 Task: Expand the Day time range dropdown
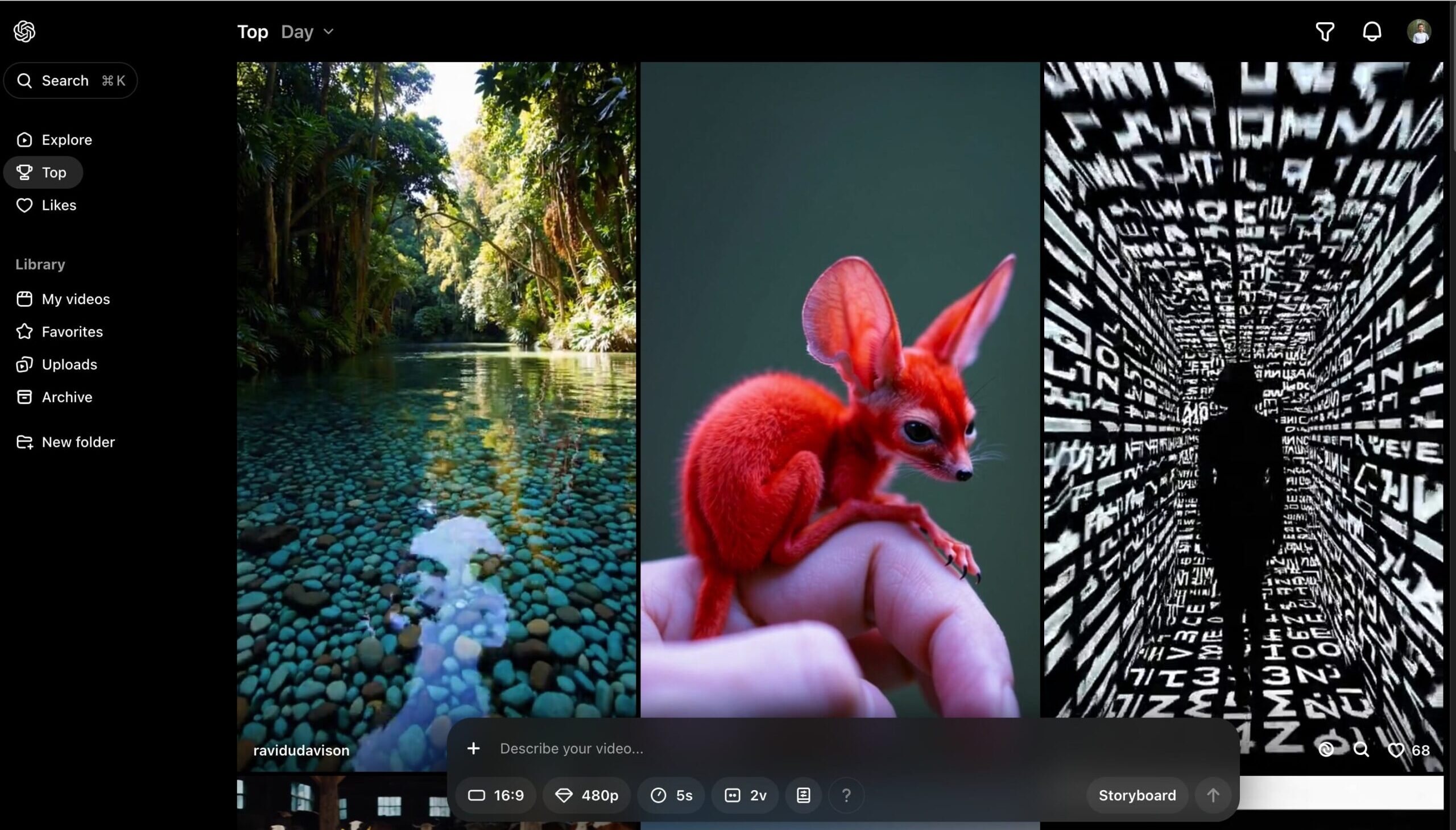(307, 32)
